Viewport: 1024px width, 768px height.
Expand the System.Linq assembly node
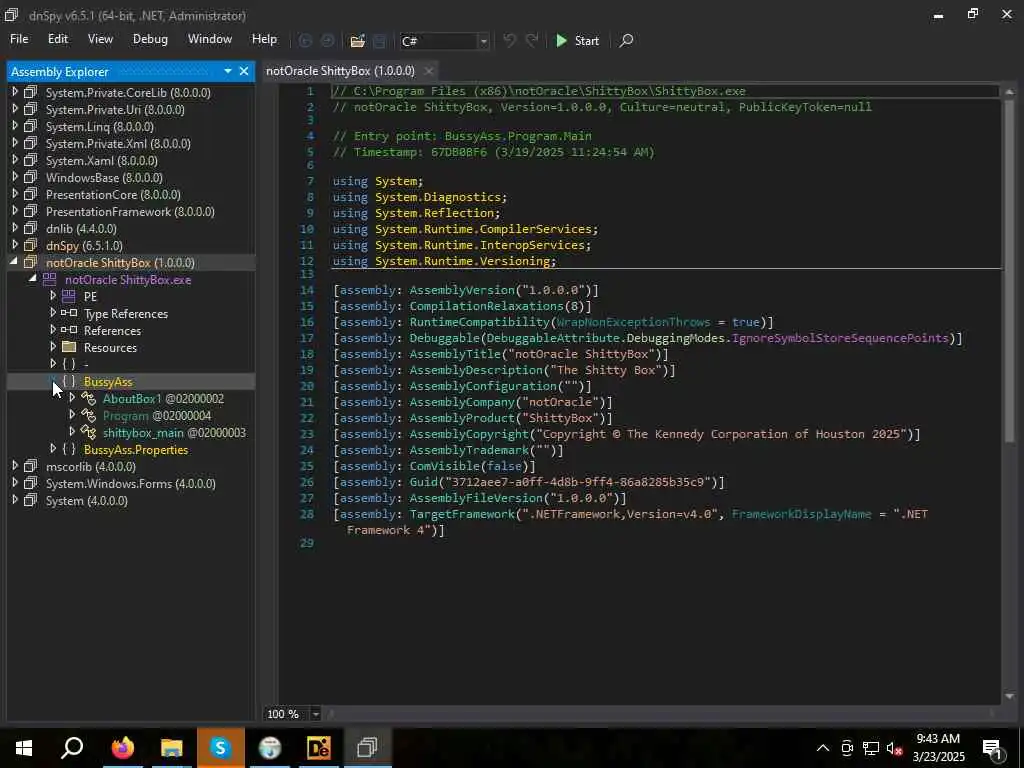coord(15,126)
